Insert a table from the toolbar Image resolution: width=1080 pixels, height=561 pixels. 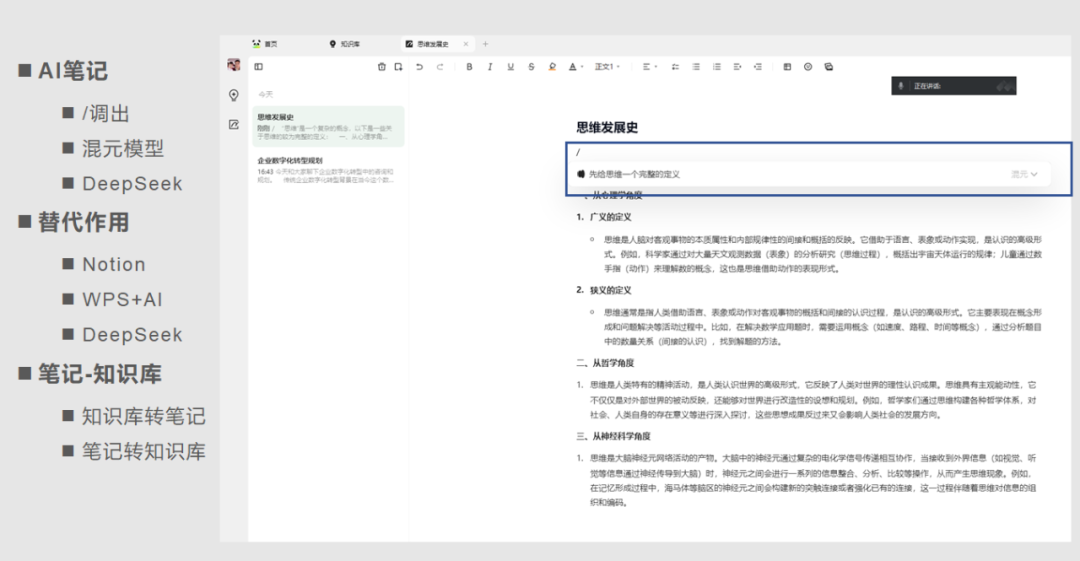point(787,67)
